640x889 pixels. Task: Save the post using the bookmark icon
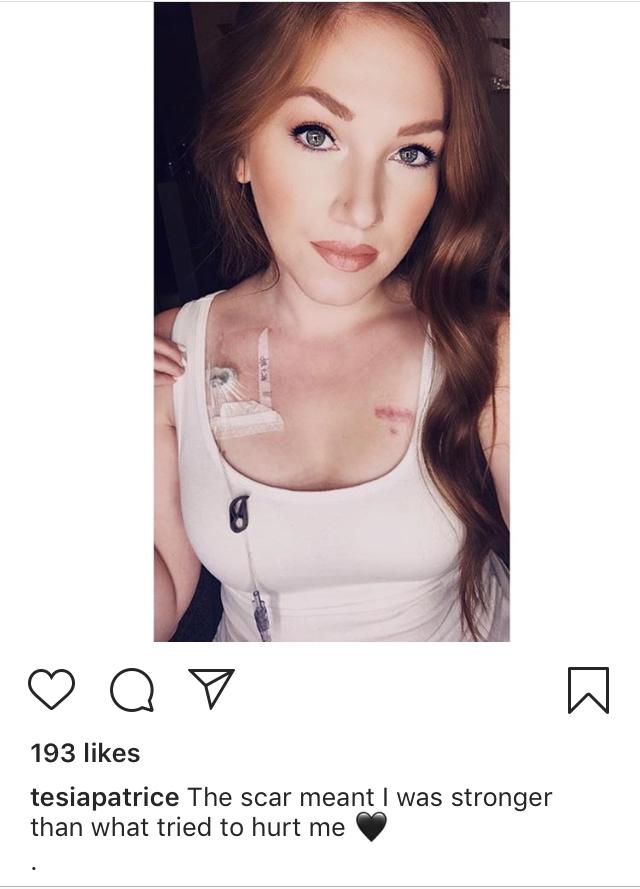click(x=588, y=690)
